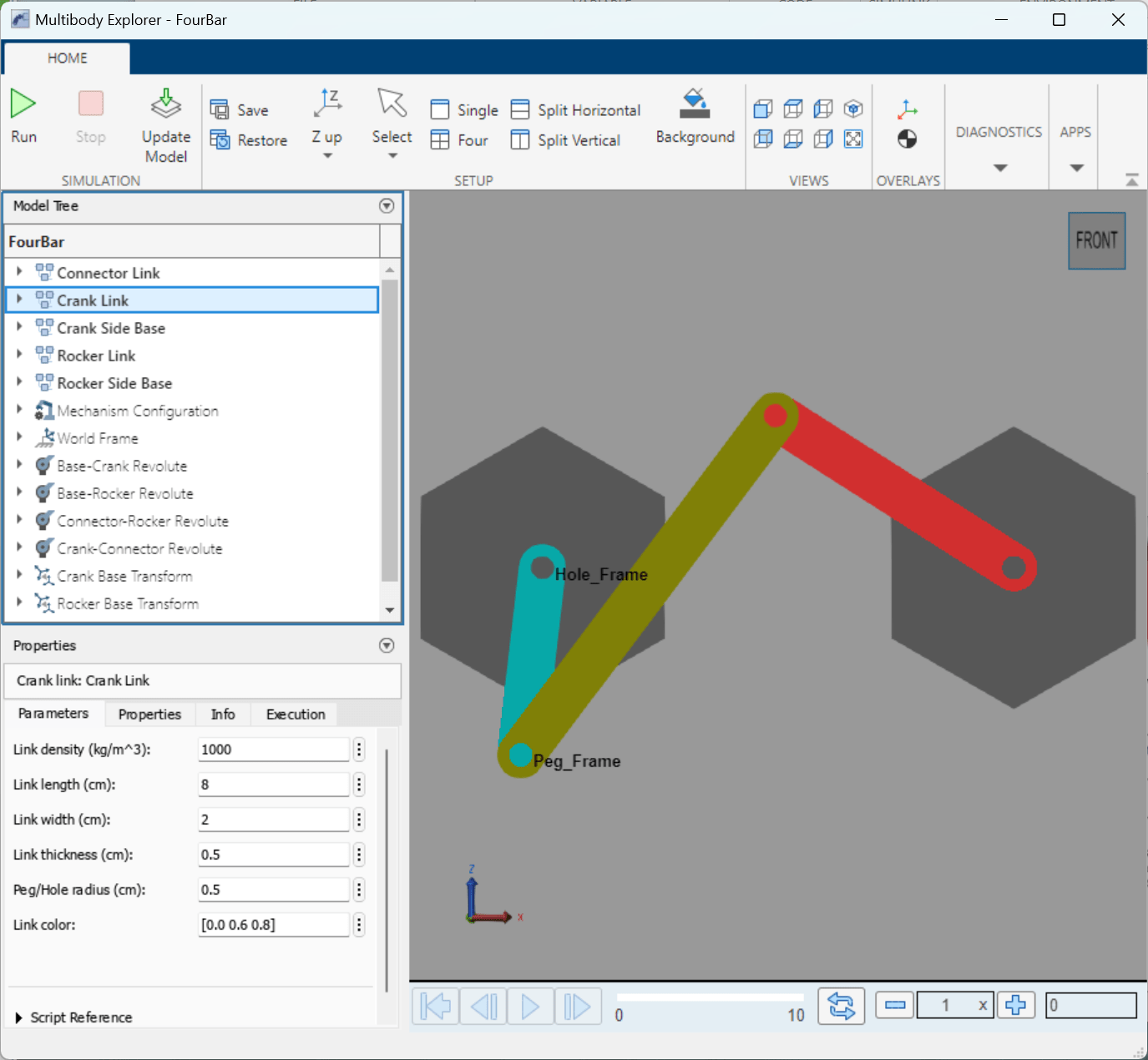The image size is (1148, 1060).
Task: Open the Info tab
Action: click(x=222, y=714)
